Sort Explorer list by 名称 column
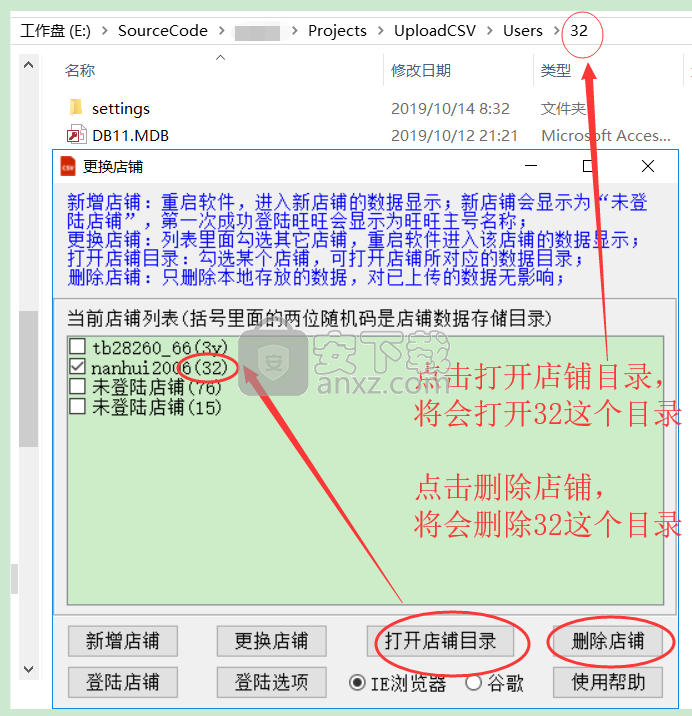 pos(80,70)
